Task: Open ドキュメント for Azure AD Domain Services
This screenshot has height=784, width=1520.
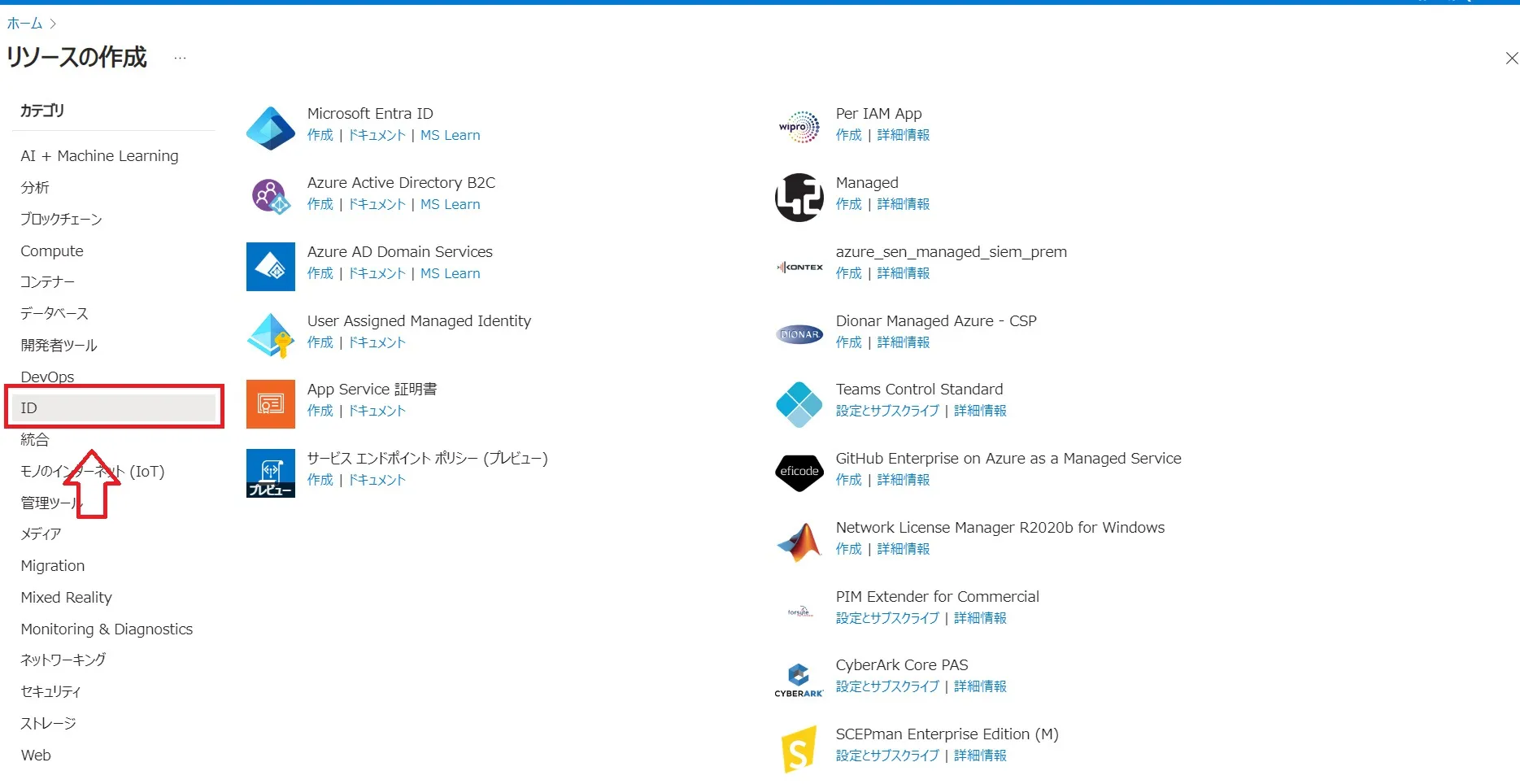Action: tap(377, 273)
